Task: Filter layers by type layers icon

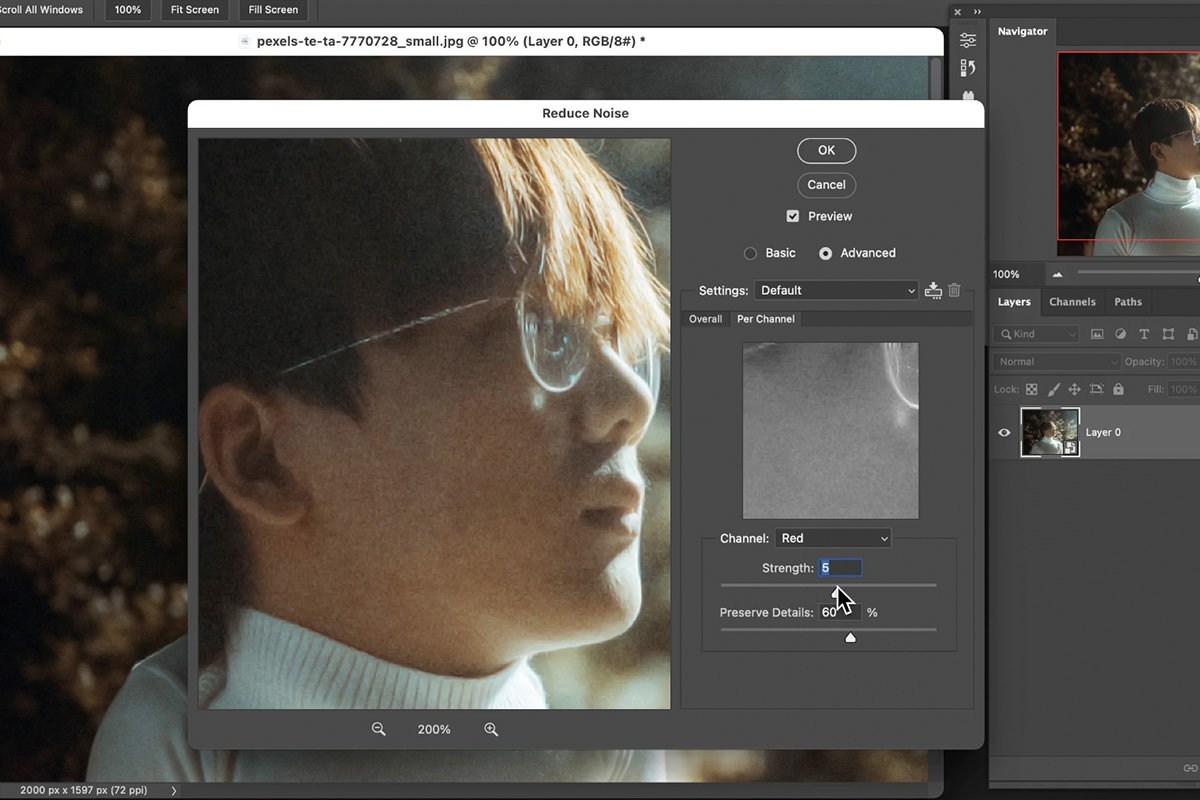Action: [x=1144, y=334]
